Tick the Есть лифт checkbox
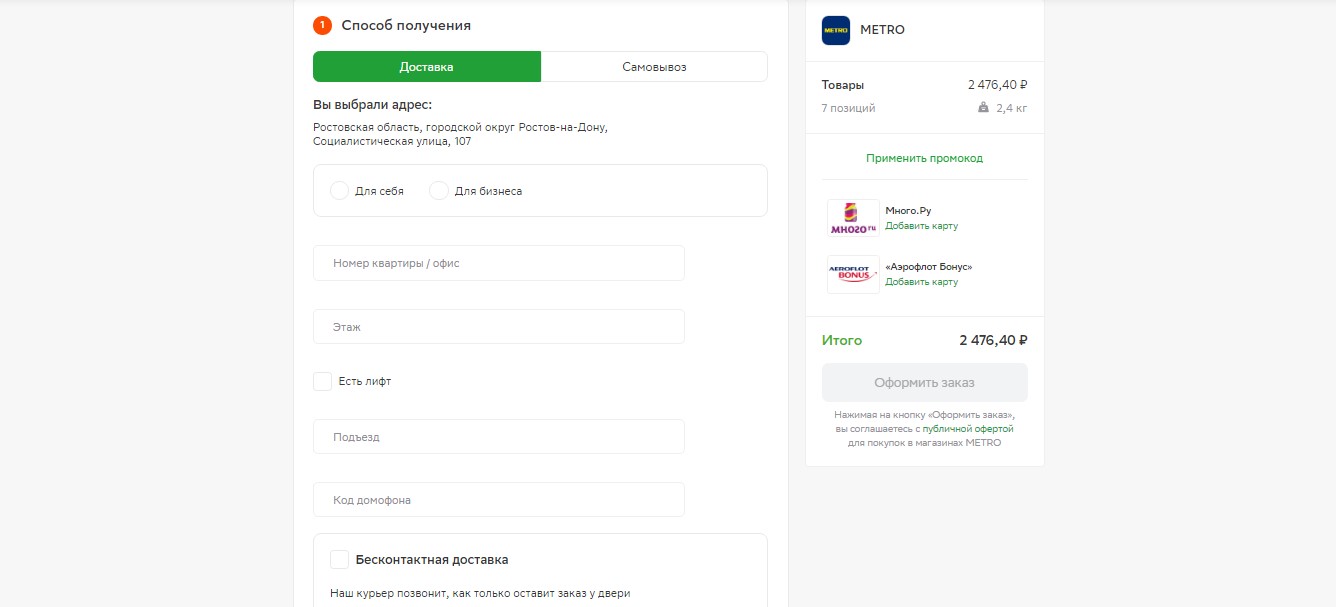The image size is (1336, 607). click(322, 381)
